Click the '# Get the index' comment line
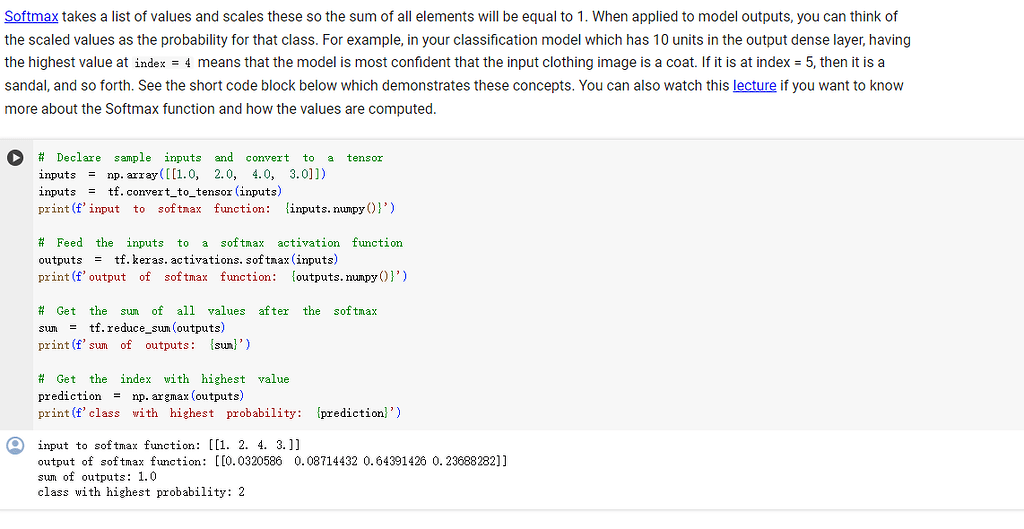This screenshot has width=1024, height=529. 163,379
